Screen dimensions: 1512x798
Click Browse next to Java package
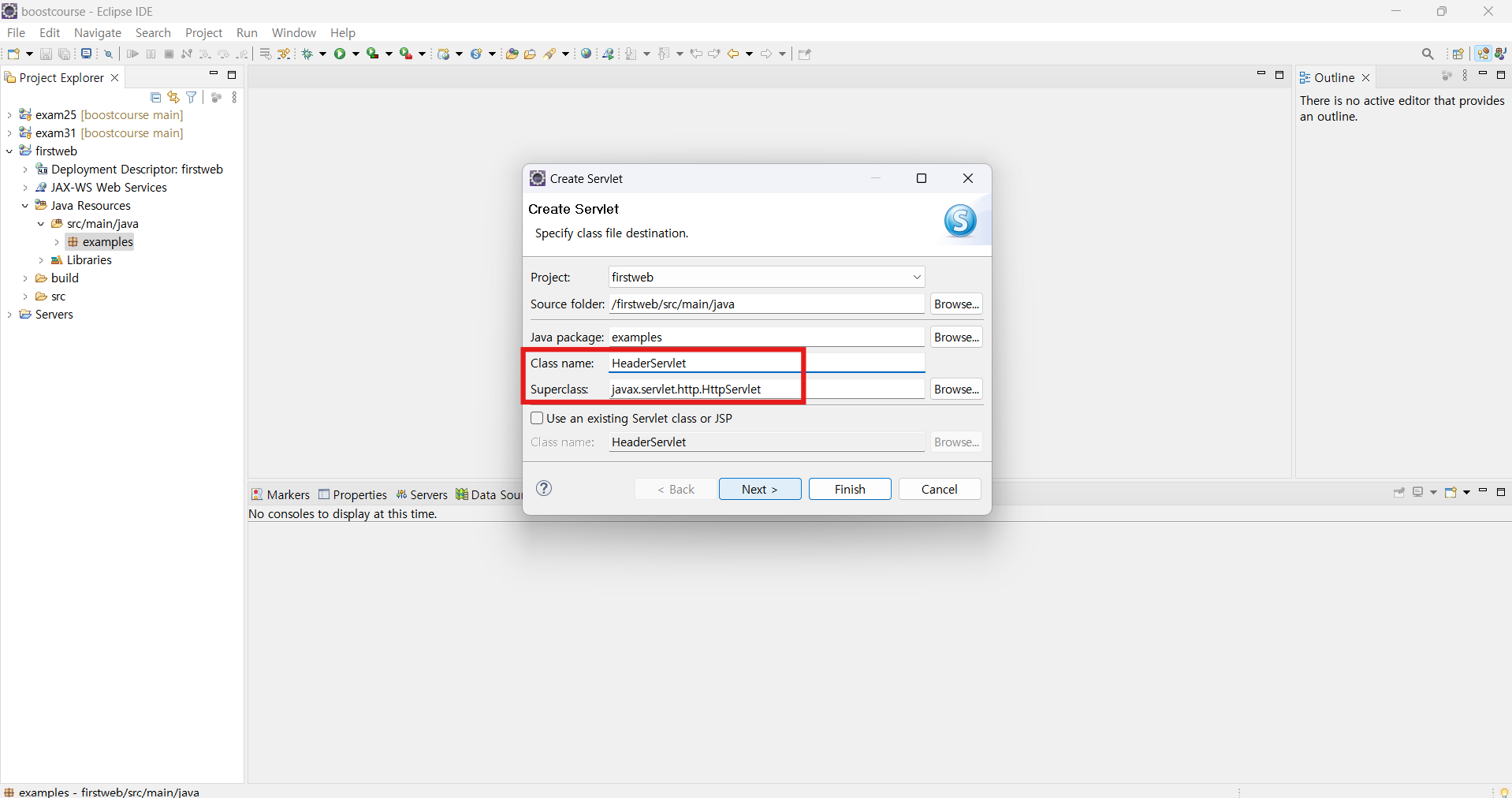(956, 337)
